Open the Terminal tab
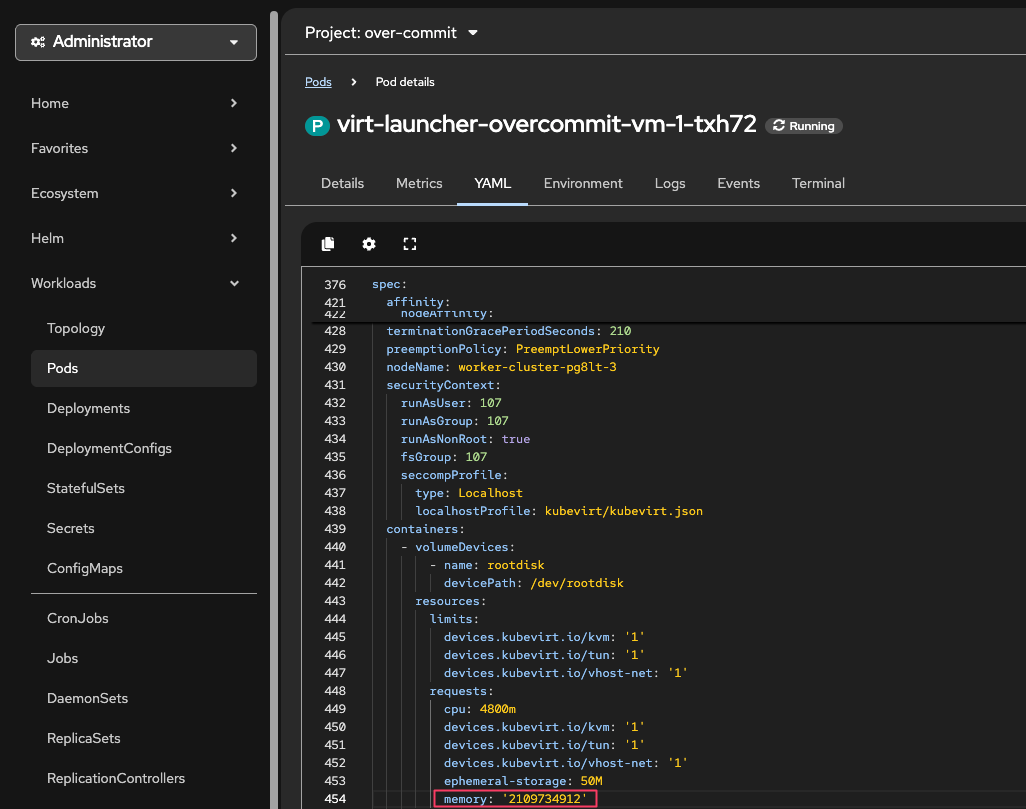 818,183
